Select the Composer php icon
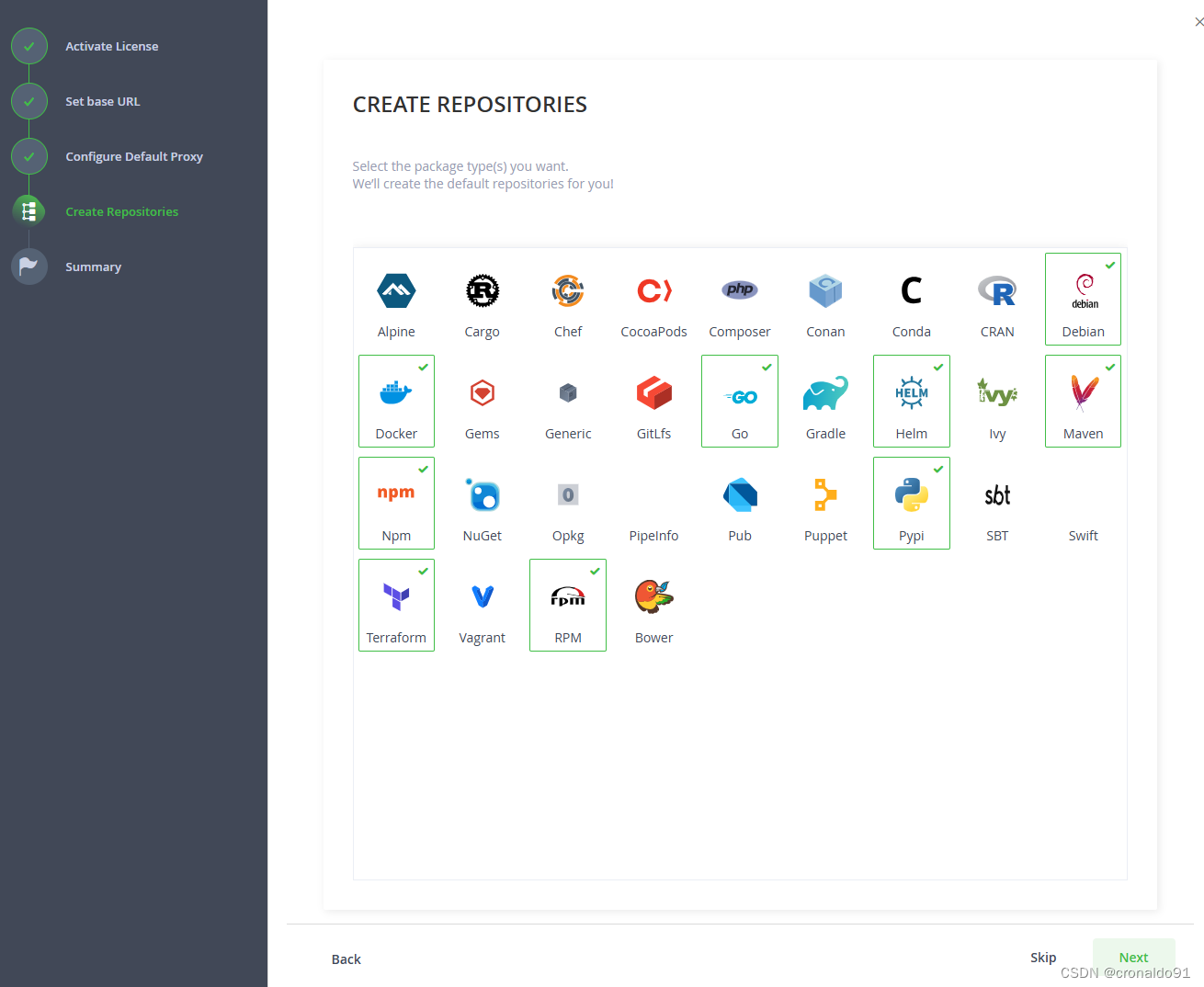Screen dimensions: 1204x987 coord(740,290)
